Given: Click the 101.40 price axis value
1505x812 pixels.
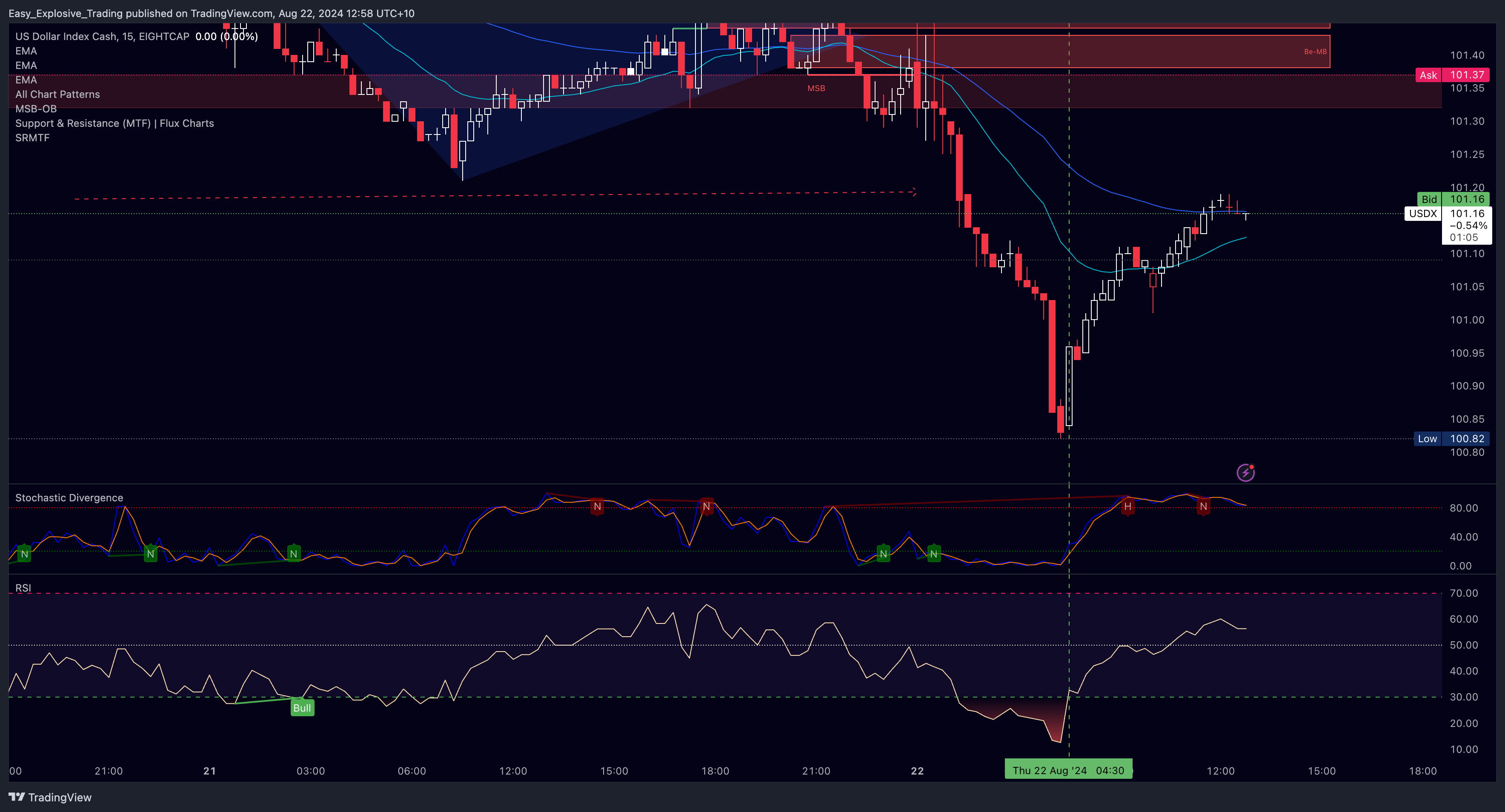Looking at the screenshot, I should [1467, 55].
